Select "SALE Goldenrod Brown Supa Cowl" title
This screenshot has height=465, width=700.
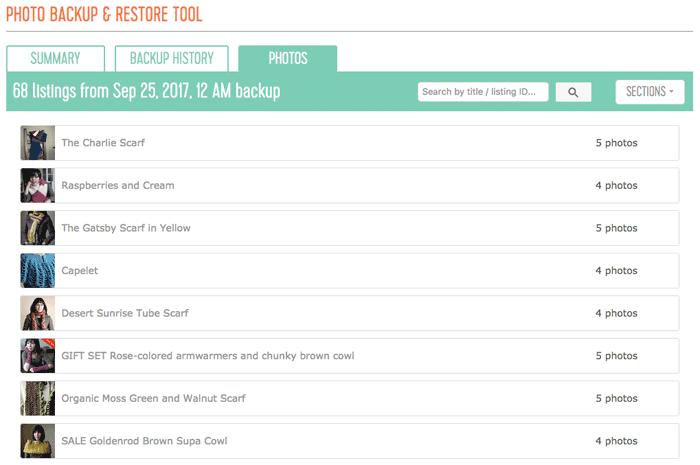tap(144, 441)
